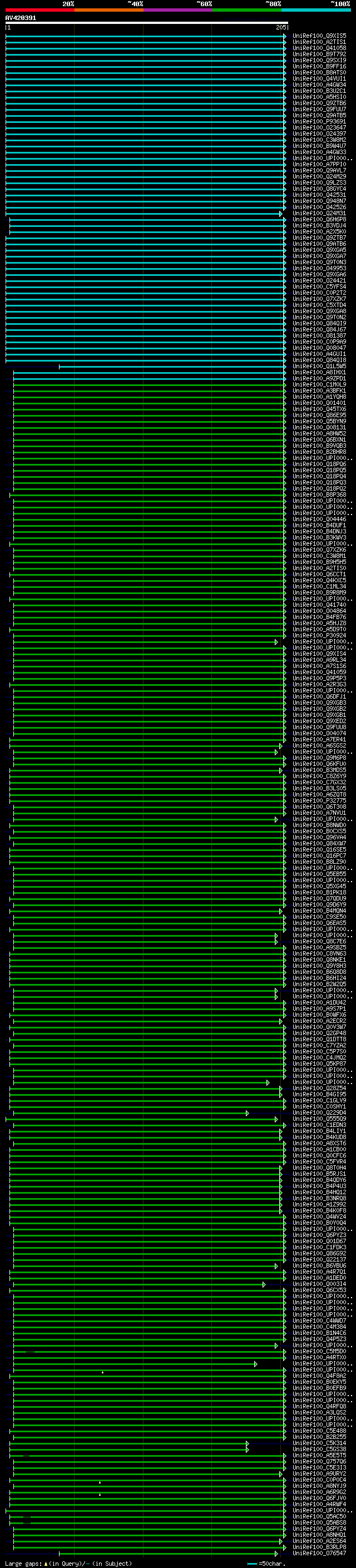Viewport: 356px width, 1568px height.
Task: Select the UniRef100_P93691 label
Action: tap(319, 122)
